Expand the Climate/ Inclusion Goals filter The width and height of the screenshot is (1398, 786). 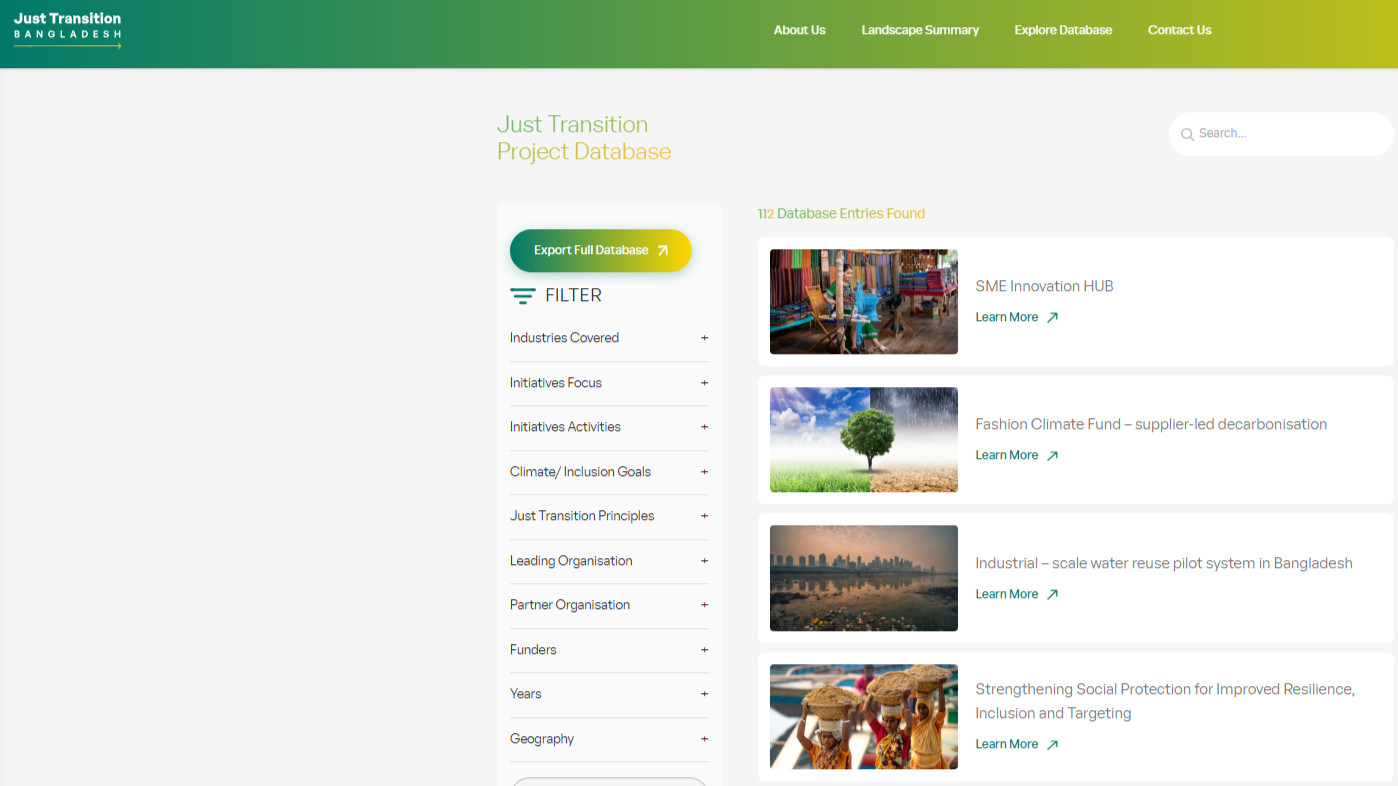(704, 472)
